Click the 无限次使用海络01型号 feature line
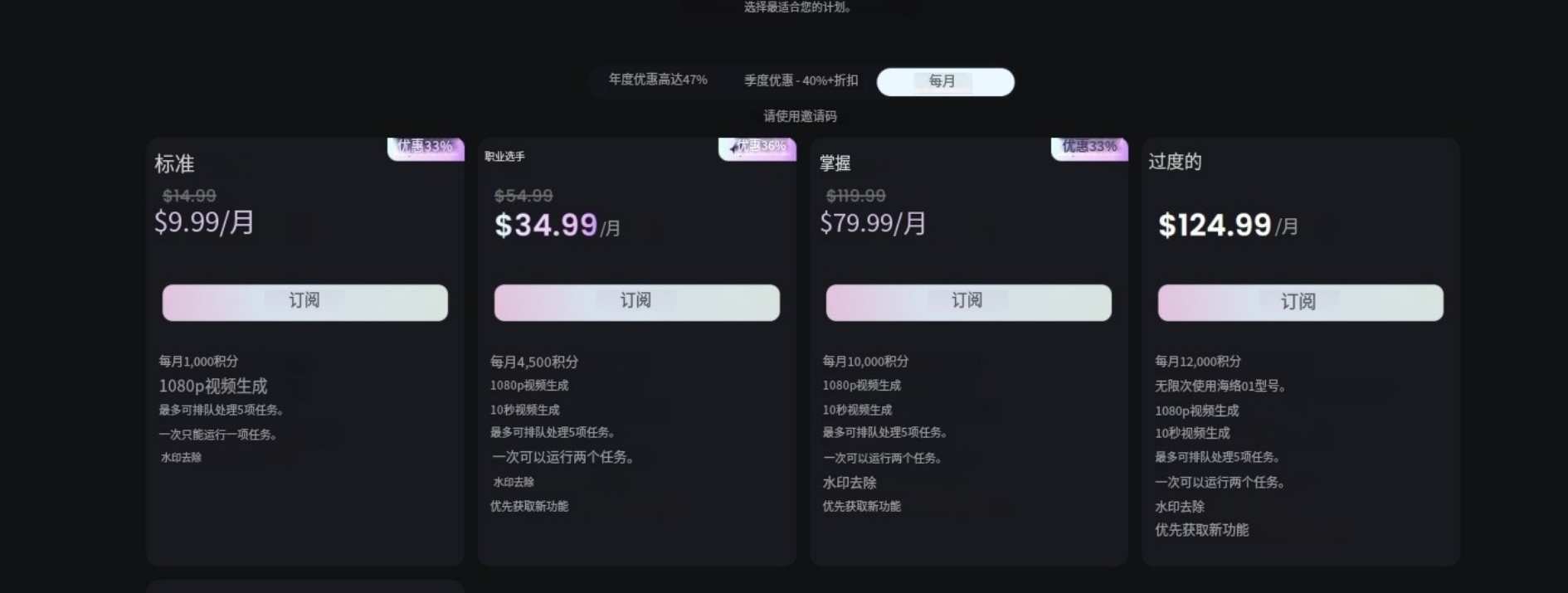The height and width of the screenshot is (593, 1568). point(1220,386)
